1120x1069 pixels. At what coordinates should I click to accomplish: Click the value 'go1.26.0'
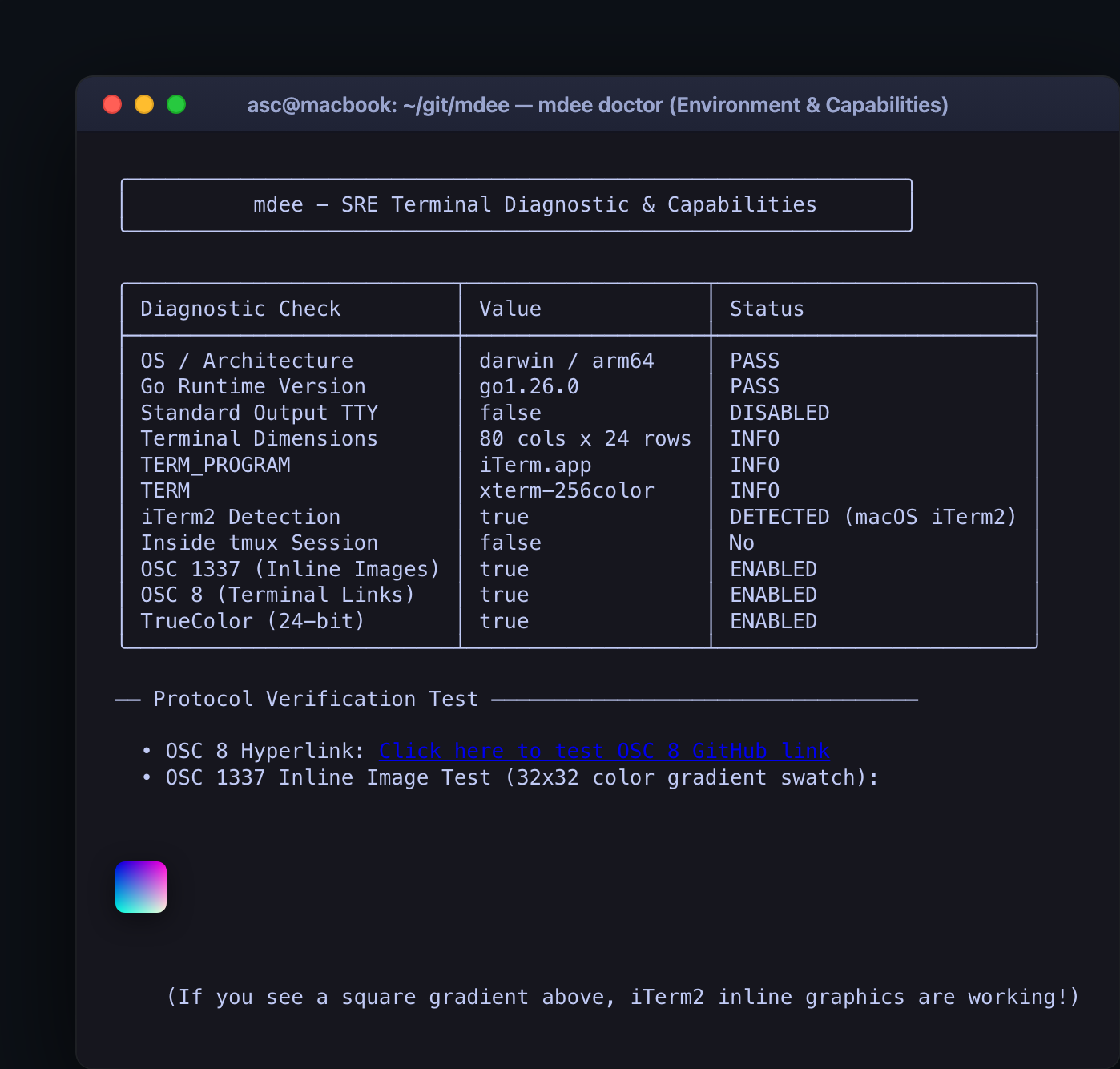529,386
